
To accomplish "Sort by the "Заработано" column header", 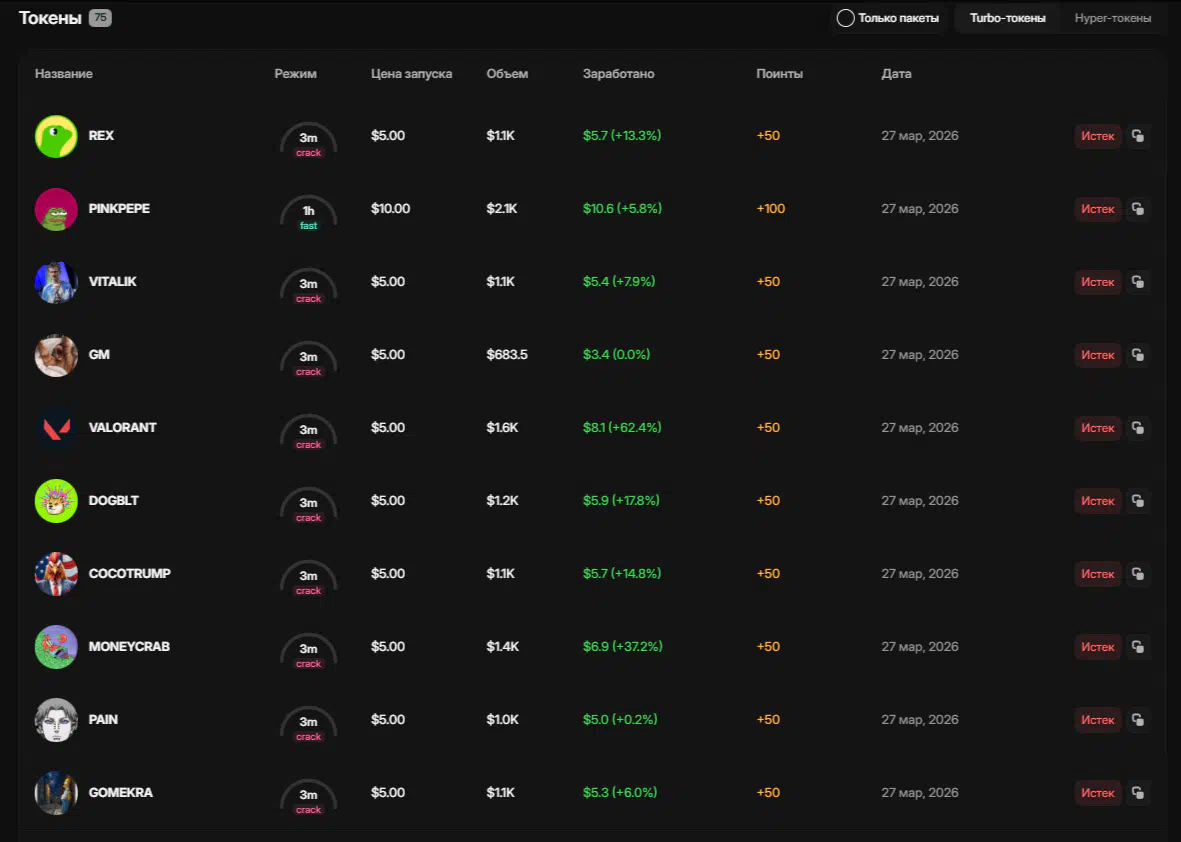I will pos(618,74).
